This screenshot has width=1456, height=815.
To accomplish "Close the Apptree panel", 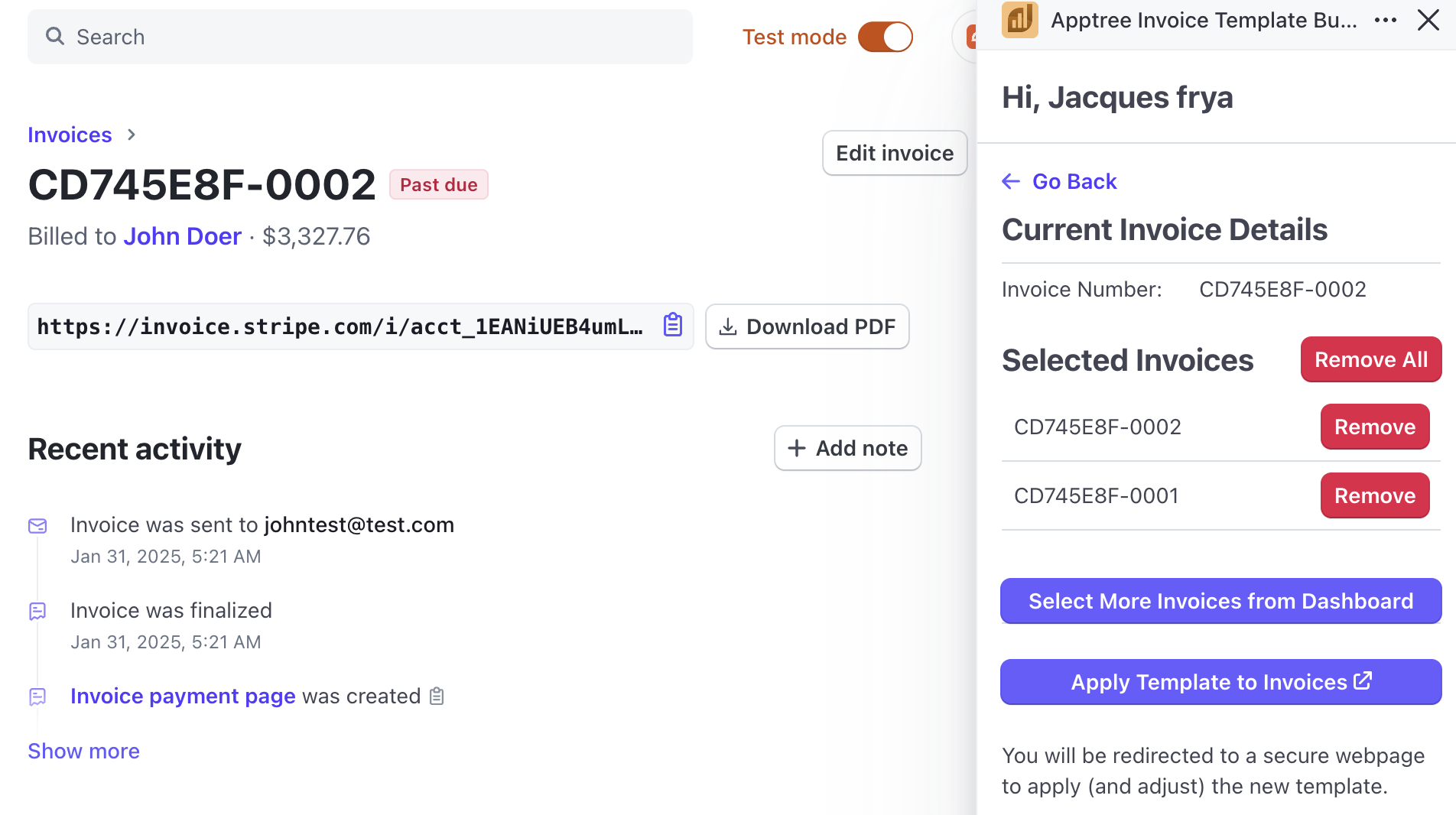I will 1428,20.
